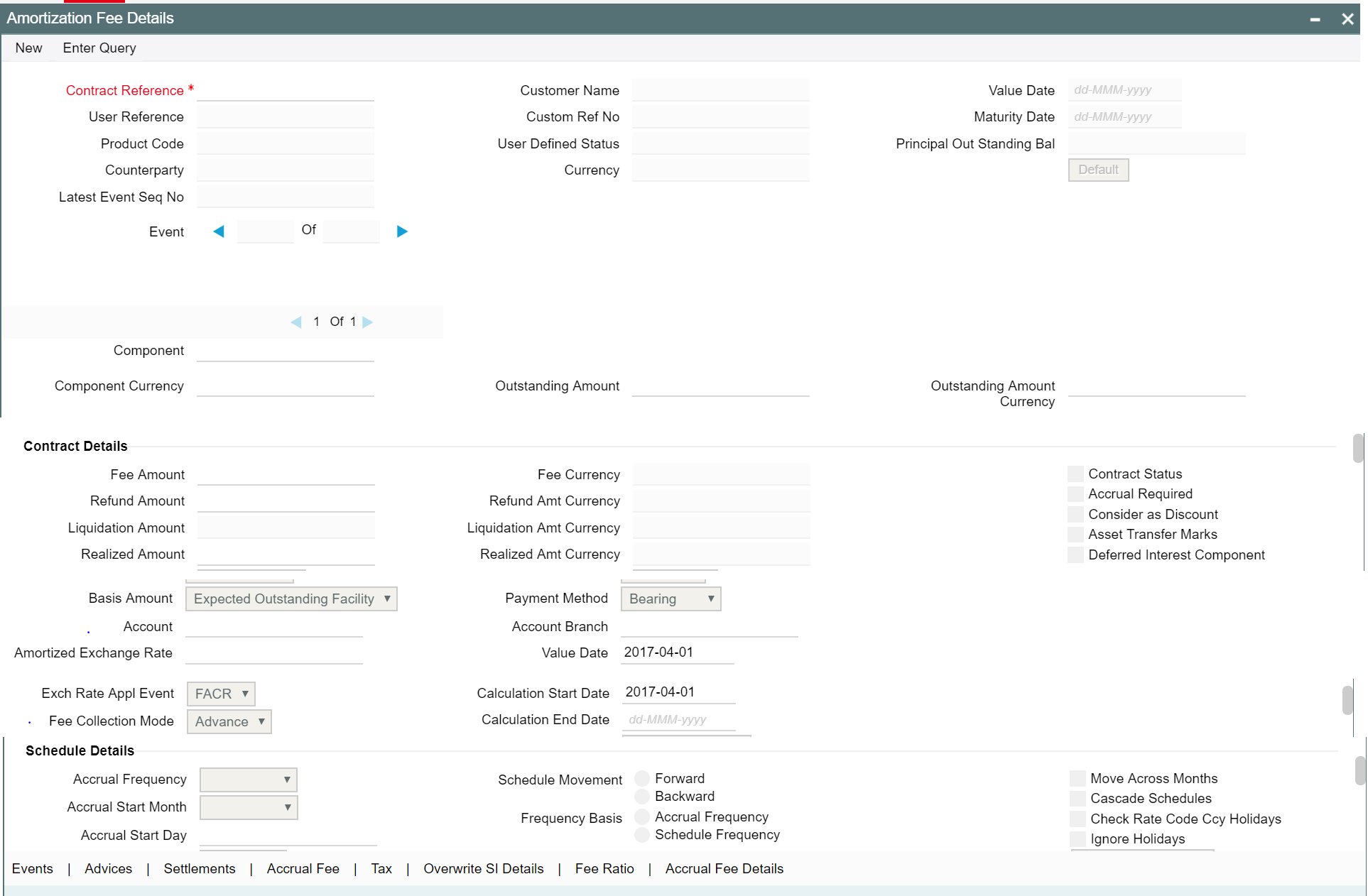Check the Cascade Schedules option
This screenshot has width=1368, height=896.
1078,799
